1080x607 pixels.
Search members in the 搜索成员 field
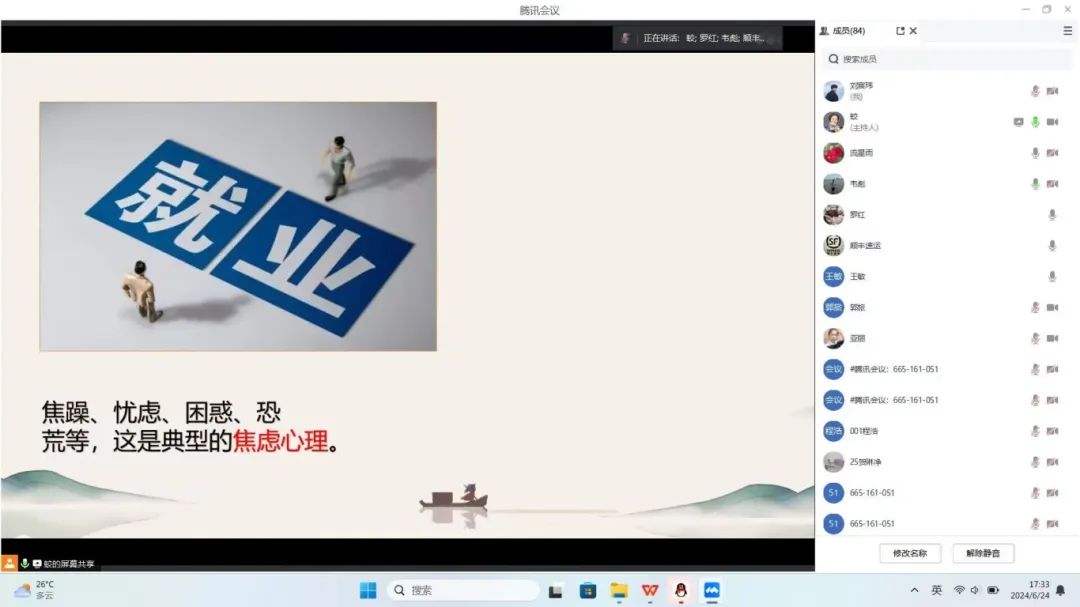coord(946,59)
